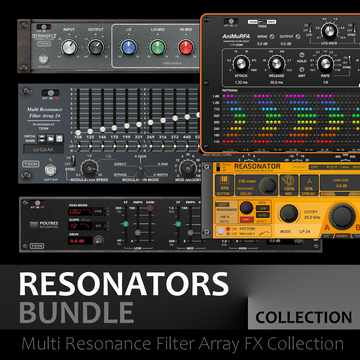Click Polyres MED band CF slider
This screenshot has width=360, height=360.
(x=178, y=224)
